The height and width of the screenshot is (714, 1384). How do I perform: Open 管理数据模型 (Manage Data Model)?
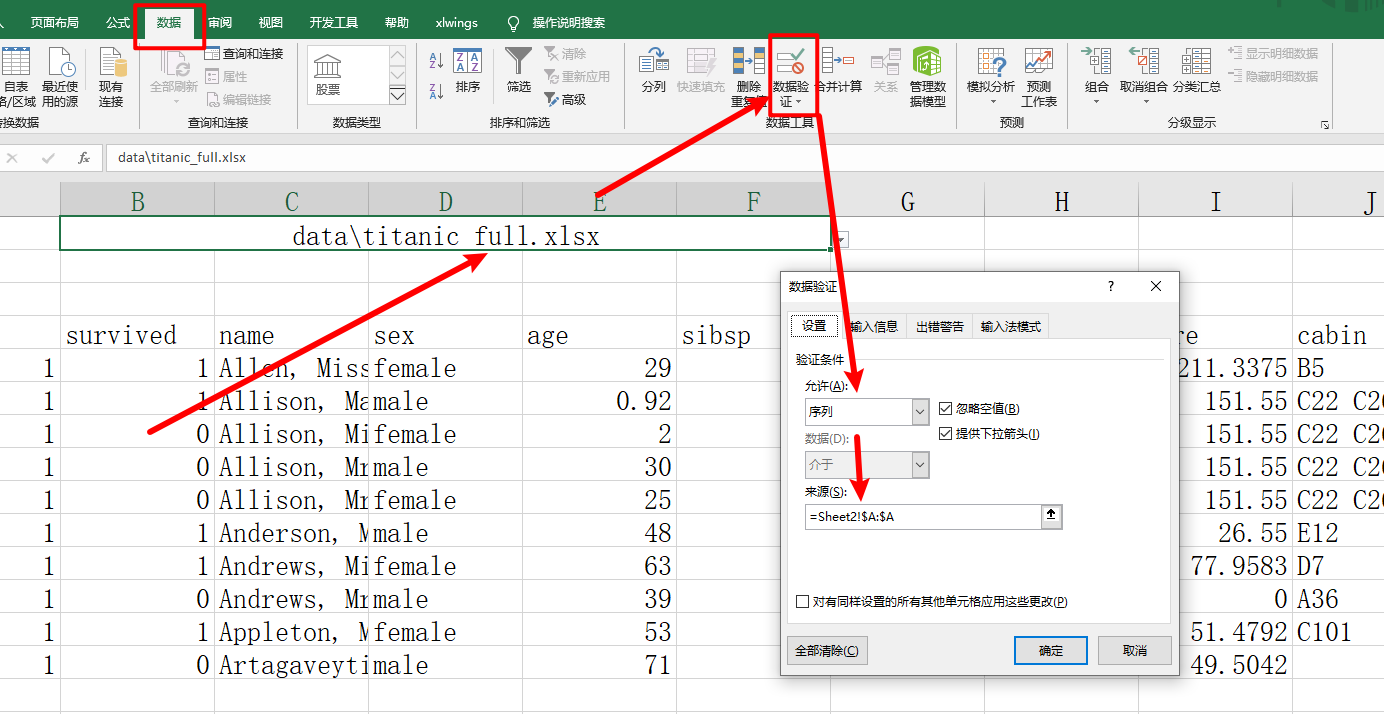click(927, 77)
